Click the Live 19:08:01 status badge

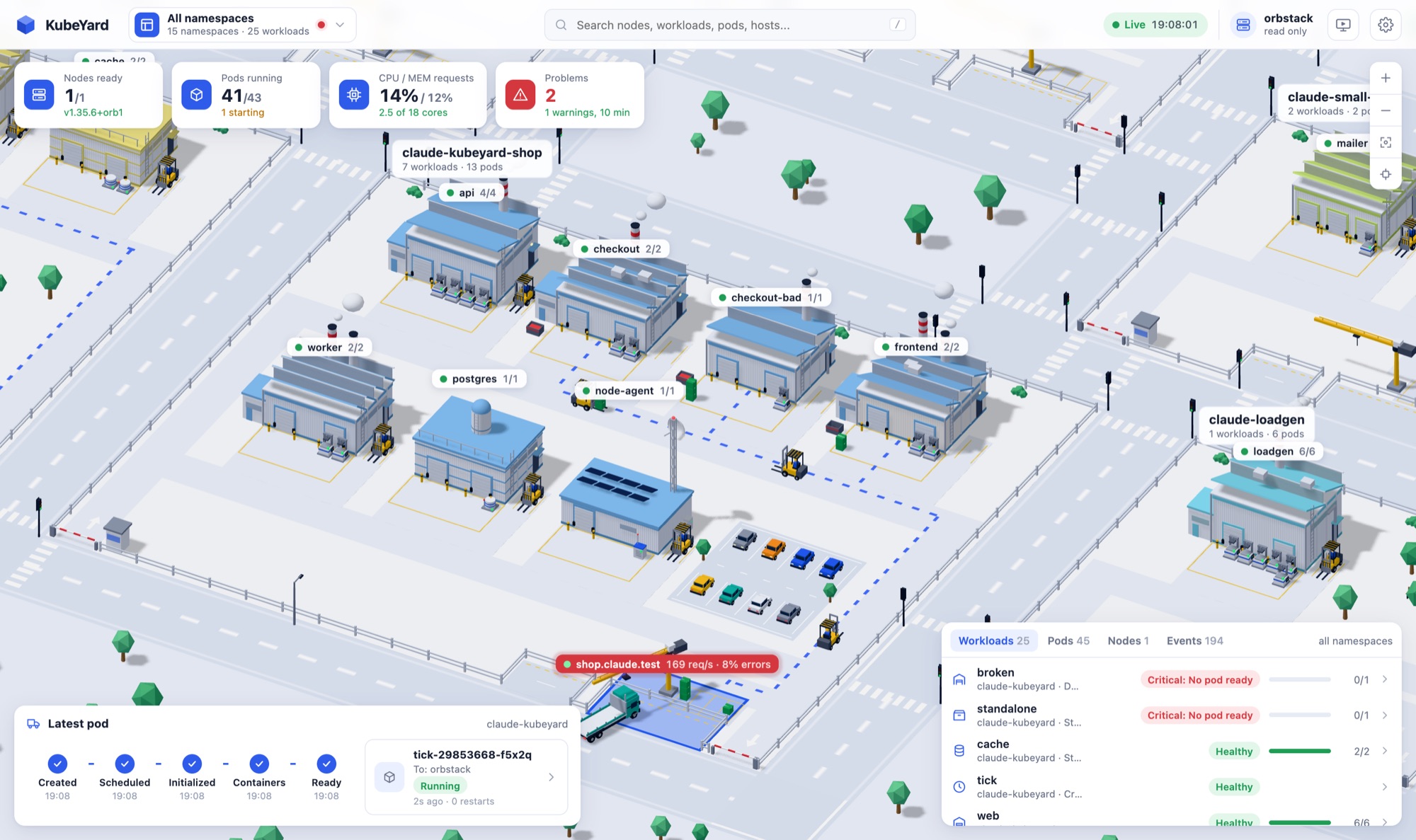click(x=1155, y=25)
